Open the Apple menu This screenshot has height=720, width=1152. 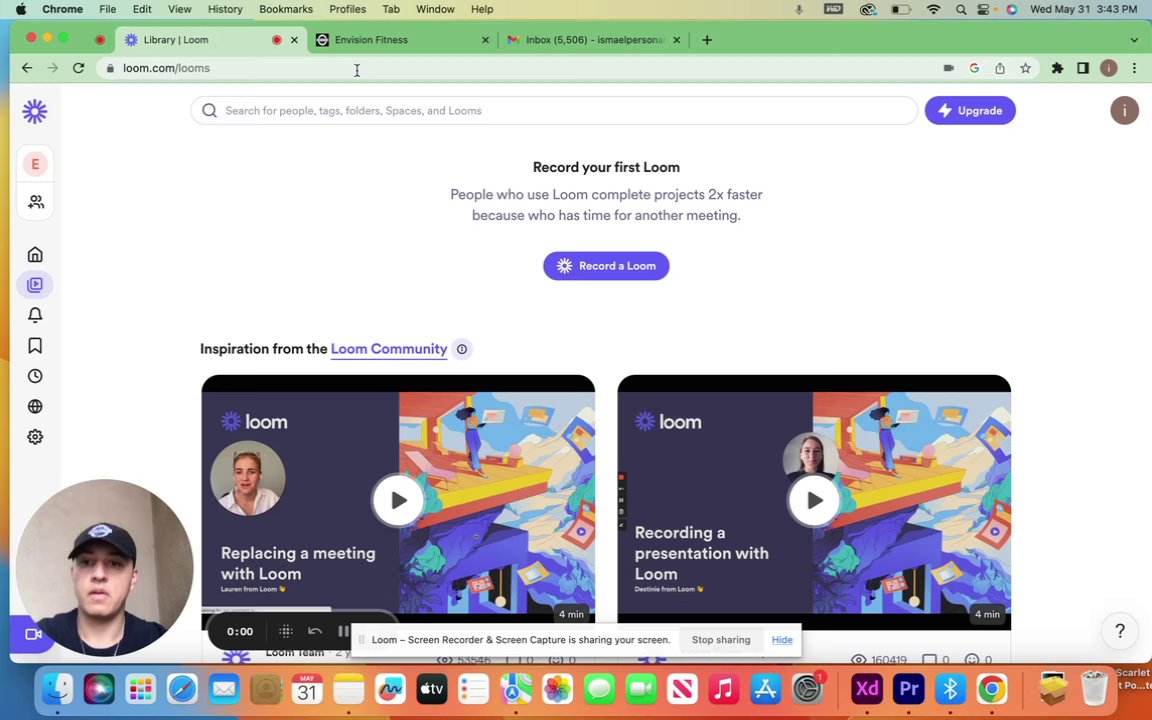[x=21, y=9]
